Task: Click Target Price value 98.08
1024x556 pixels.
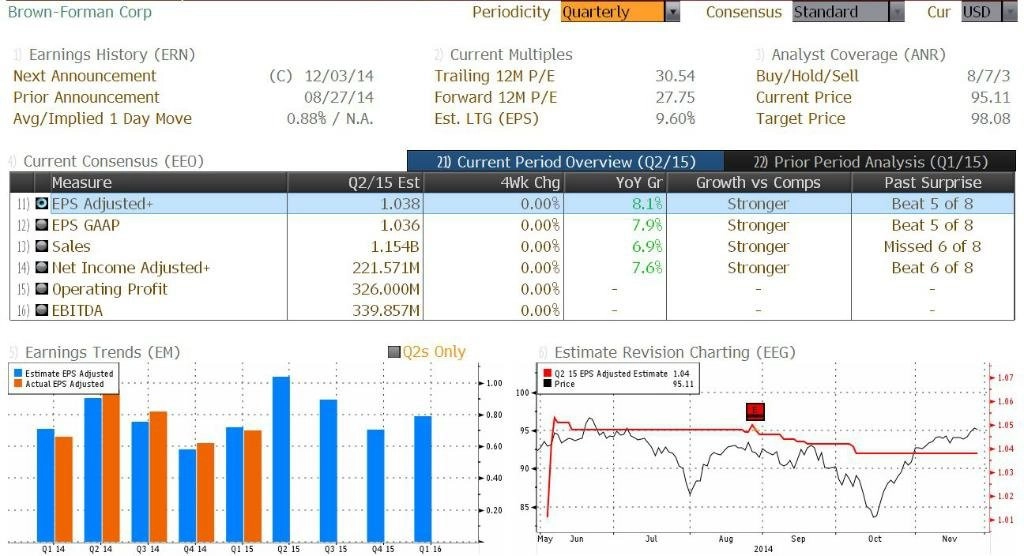Action: (x=991, y=118)
